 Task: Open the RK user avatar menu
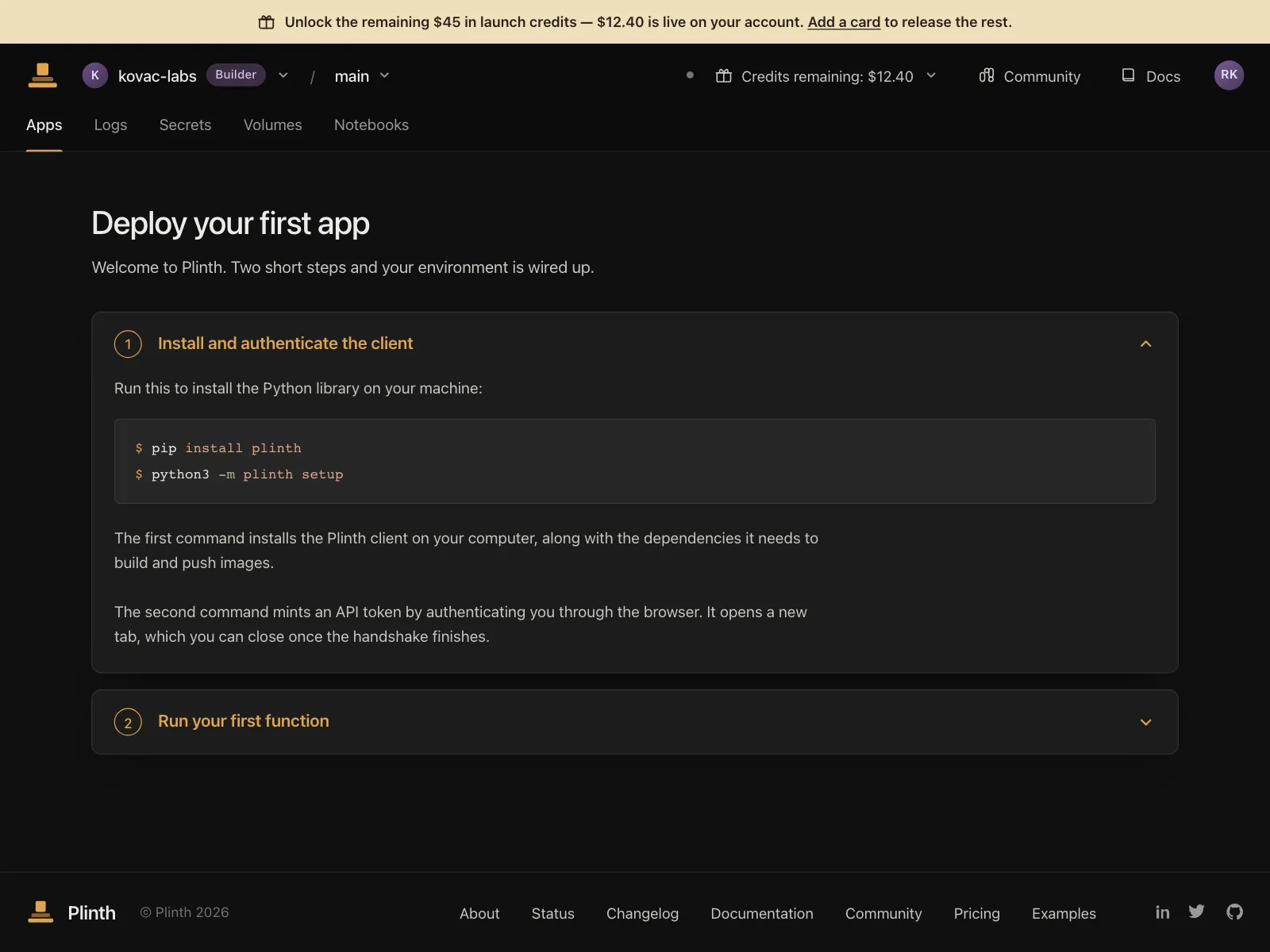pyautogui.click(x=1229, y=75)
